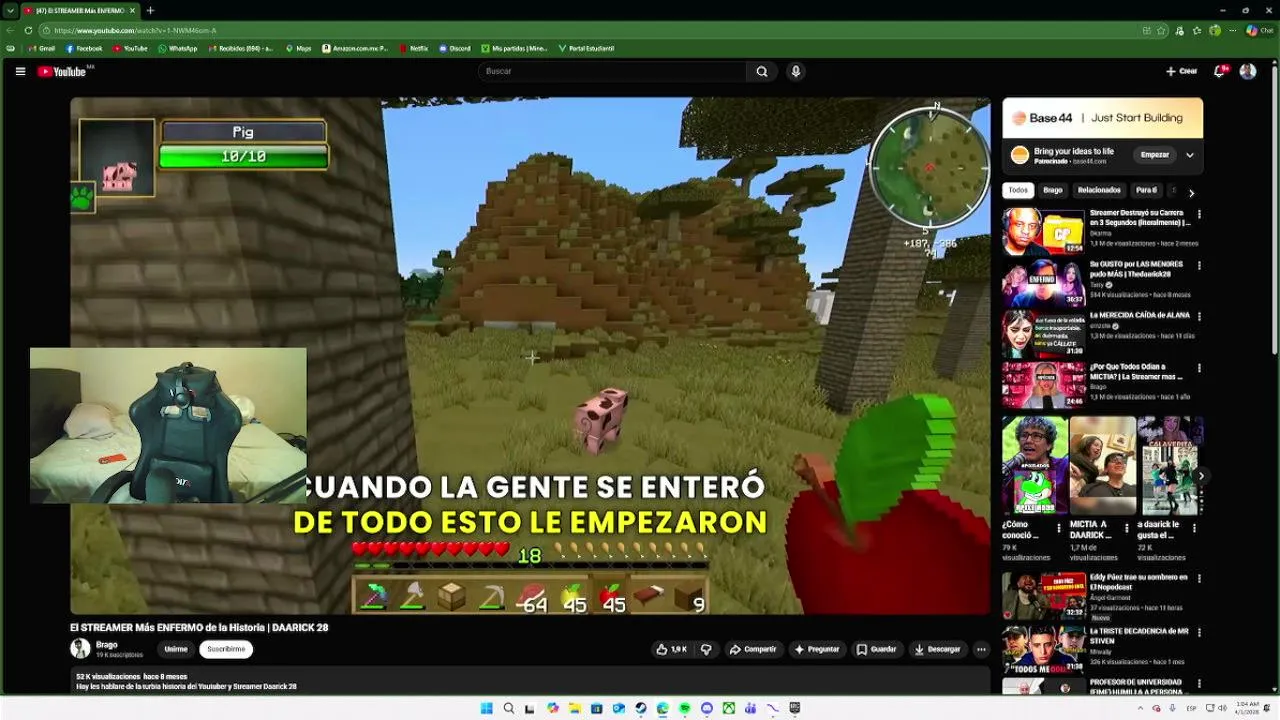This screenshot has height=720, width=1280.
Task: Open the YouTube guide hamburger menu
Action: (x=20, y=71)
